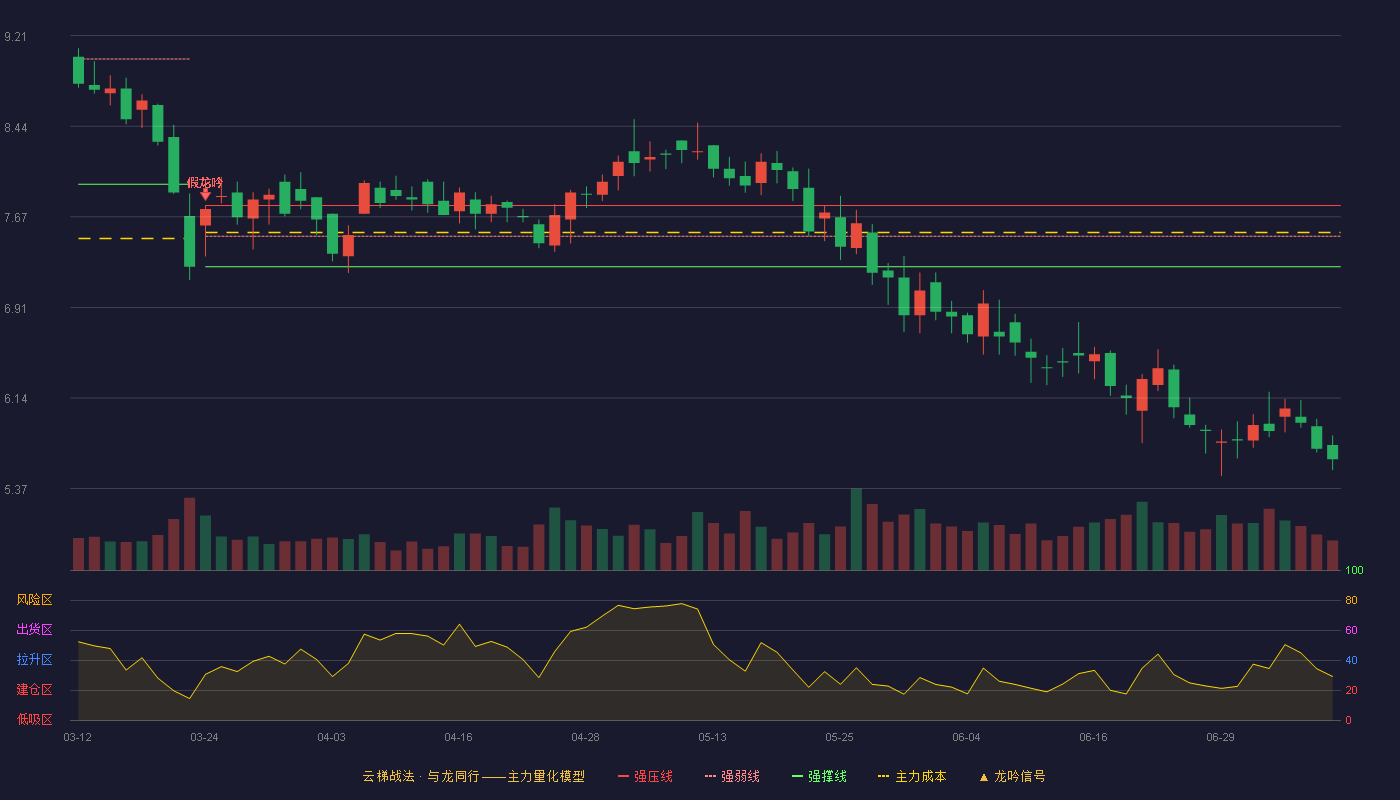
Task: Click the 低吸区 zone label
Action: point(34,720)
